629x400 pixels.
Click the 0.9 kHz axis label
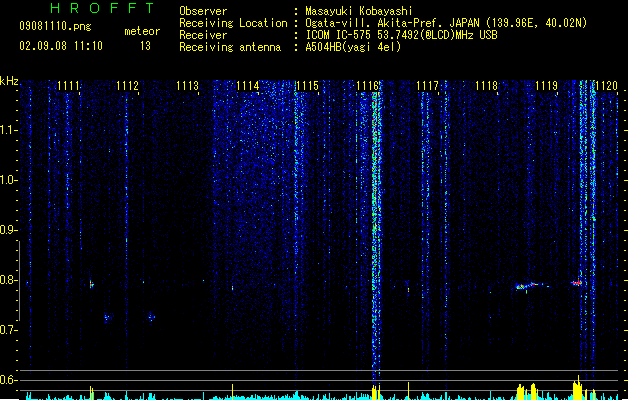(x=8, y=230)
